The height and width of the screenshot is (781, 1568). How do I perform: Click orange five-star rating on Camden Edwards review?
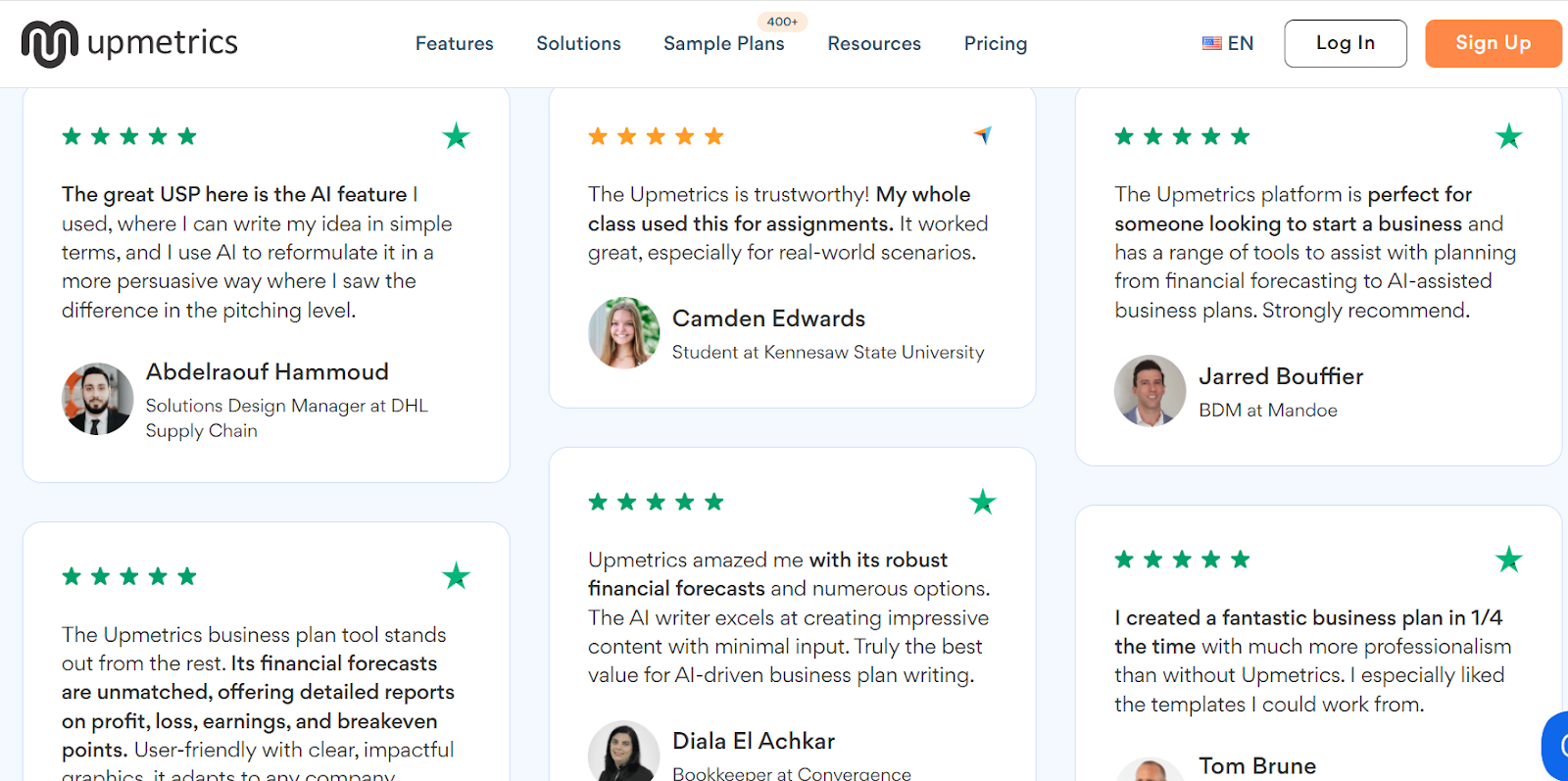(x=656, y=136)
